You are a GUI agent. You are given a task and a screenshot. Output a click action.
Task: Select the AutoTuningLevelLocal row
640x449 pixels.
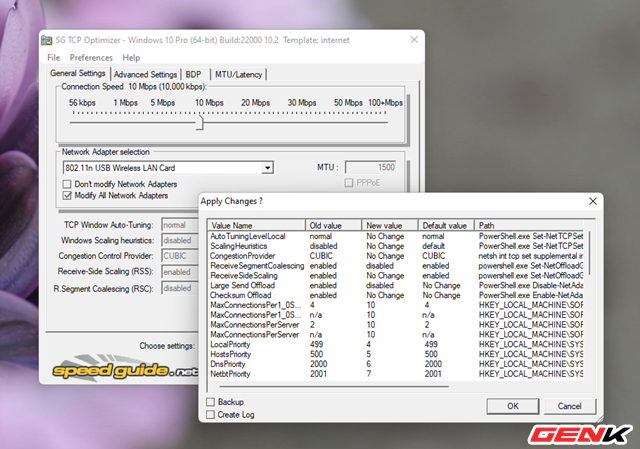click(396, 236)
